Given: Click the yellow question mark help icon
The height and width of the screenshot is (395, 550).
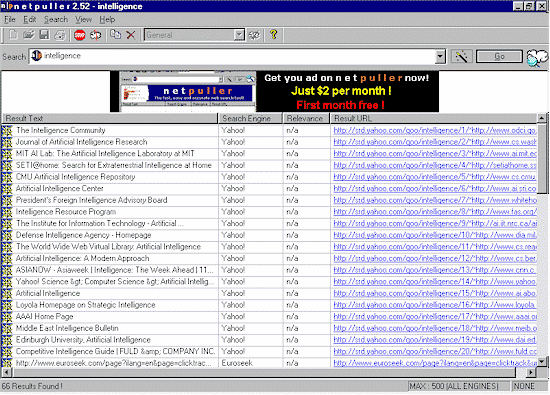Looking at the screenshot, I should [274, 35].
